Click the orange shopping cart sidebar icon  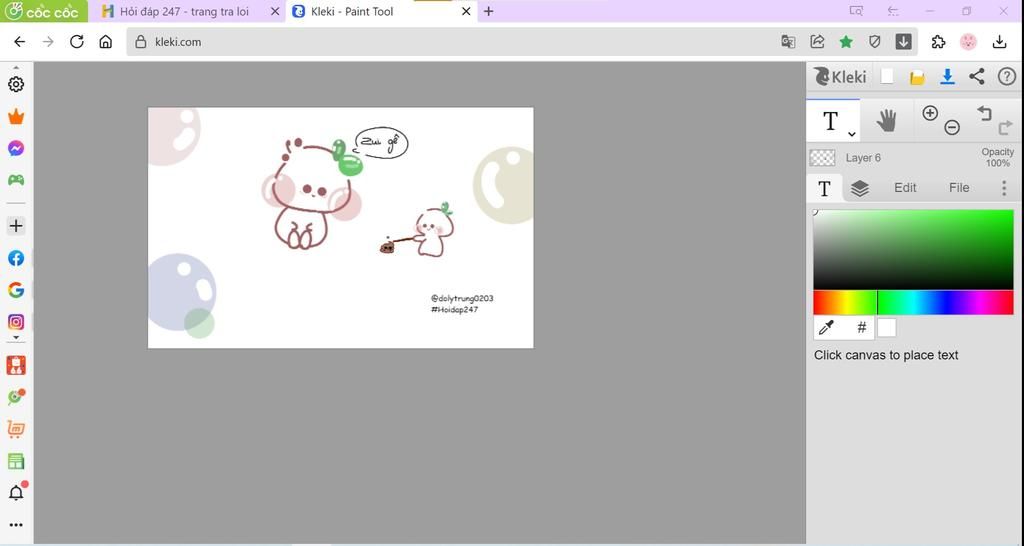click(x=16, y=429)
